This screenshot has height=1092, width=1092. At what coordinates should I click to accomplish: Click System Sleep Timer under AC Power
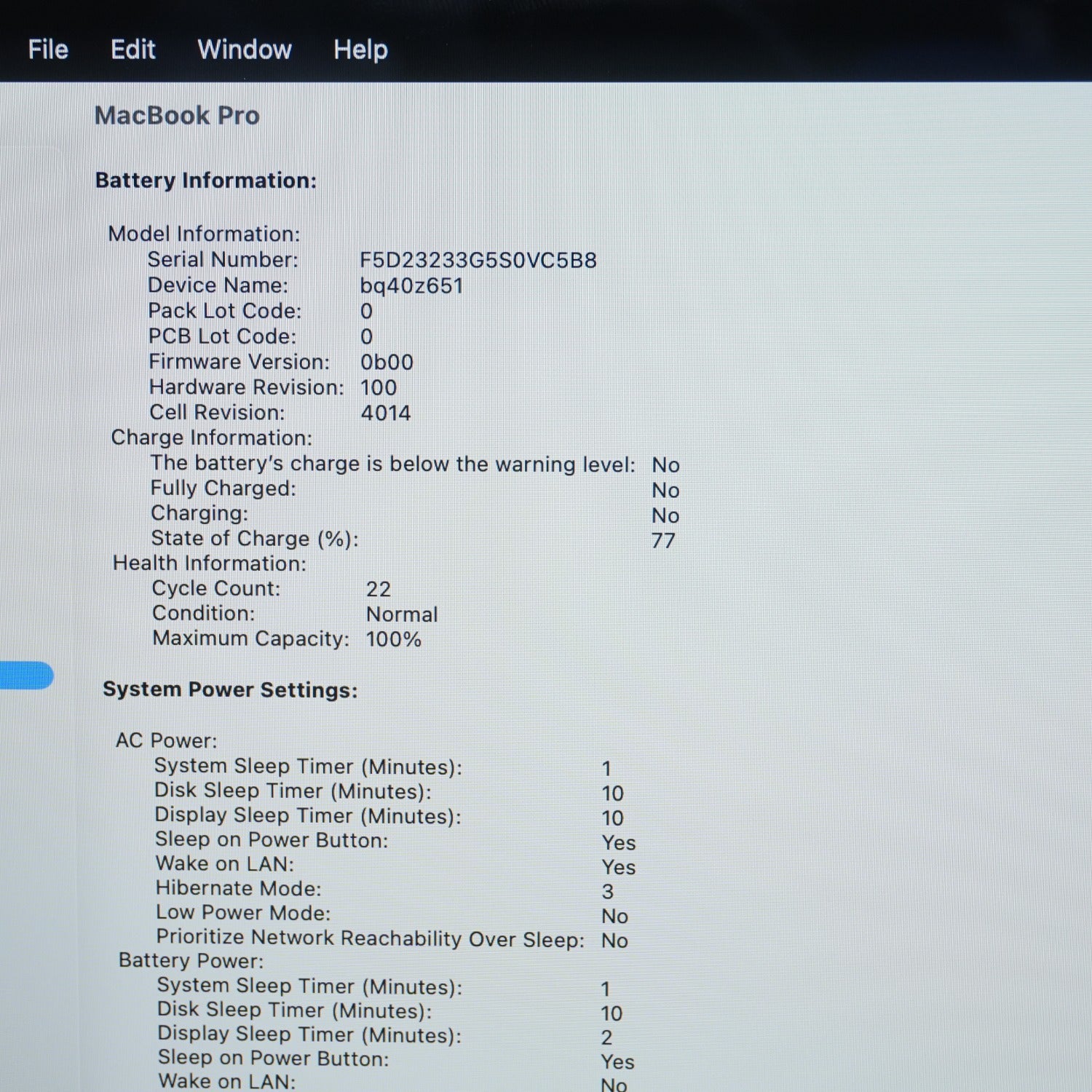tap(308, 767)
